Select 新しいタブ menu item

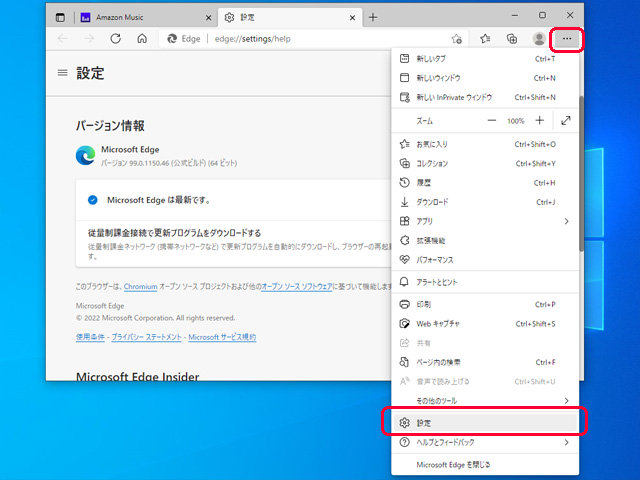[x=485, y=59]
